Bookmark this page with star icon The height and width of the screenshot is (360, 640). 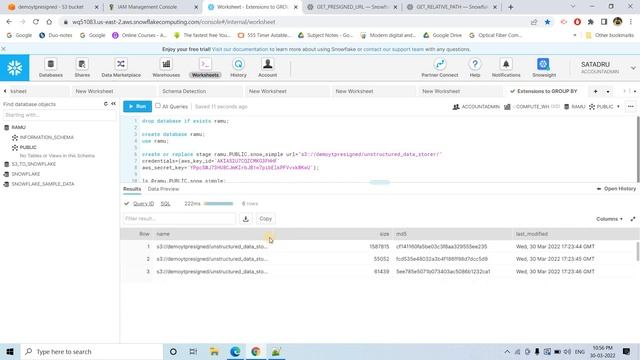[548, 22]
